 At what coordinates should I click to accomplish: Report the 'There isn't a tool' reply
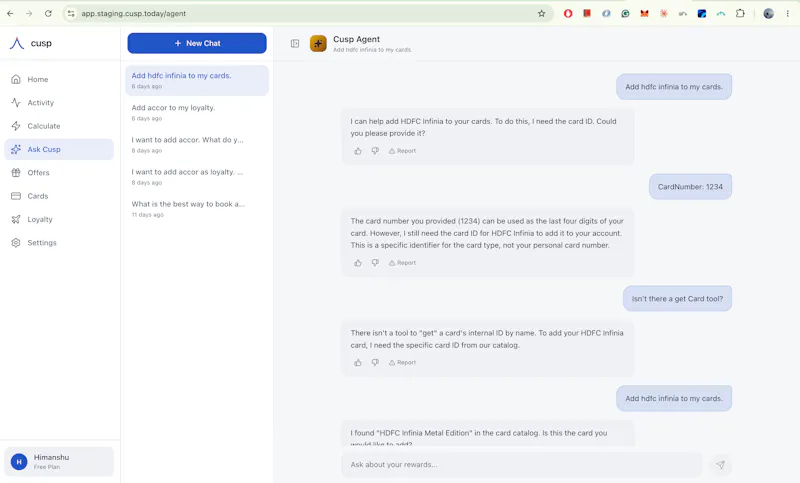[x=402, y=363]
